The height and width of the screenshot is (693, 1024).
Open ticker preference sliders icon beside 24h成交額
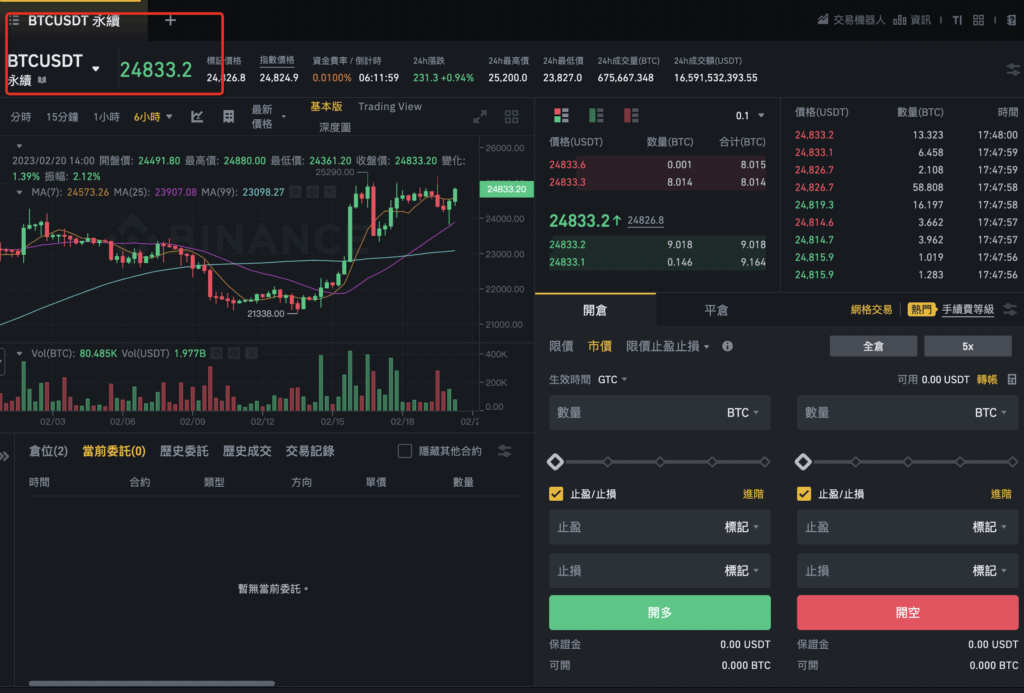(1013, 69)
